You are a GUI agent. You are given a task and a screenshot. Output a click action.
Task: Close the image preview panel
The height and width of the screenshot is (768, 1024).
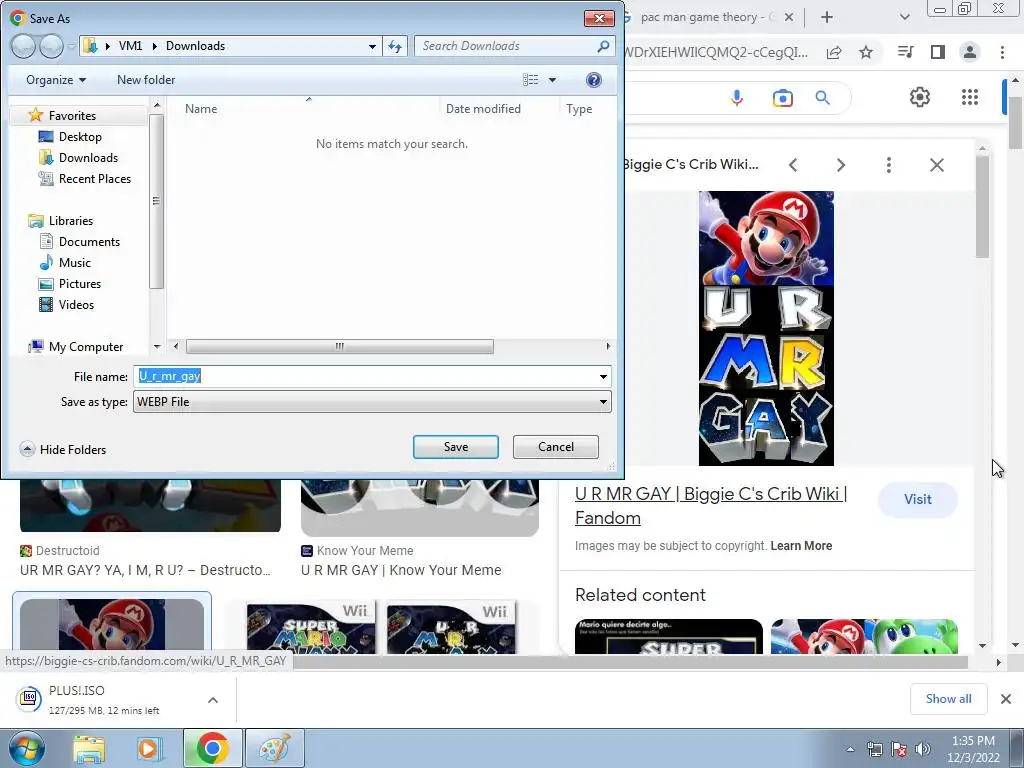pos(936,165)
